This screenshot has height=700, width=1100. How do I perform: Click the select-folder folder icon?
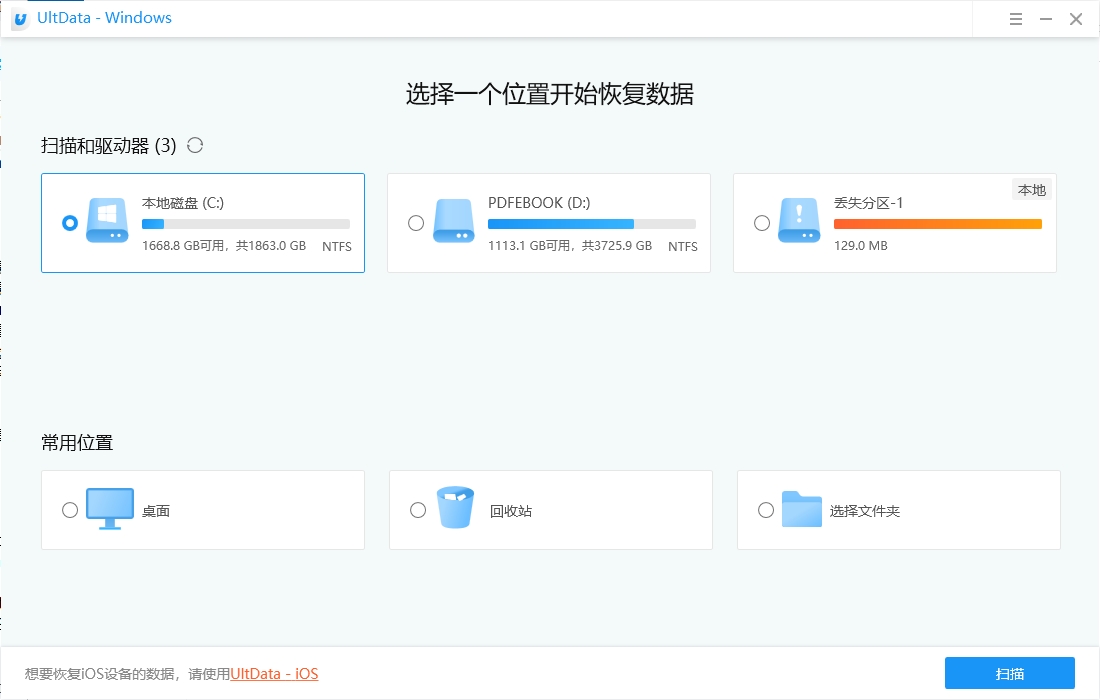click(x=802, y=509)
